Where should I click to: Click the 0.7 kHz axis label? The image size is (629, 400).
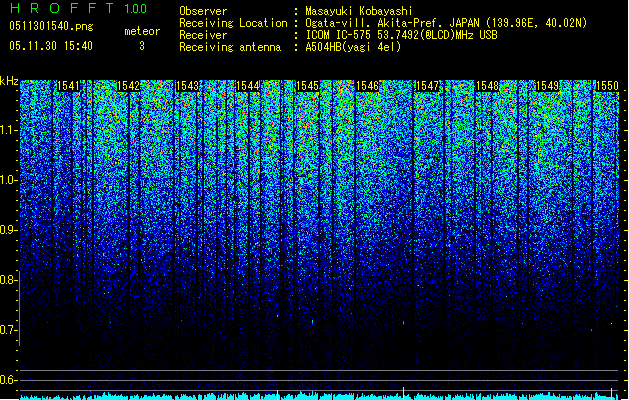pos(8,330)
